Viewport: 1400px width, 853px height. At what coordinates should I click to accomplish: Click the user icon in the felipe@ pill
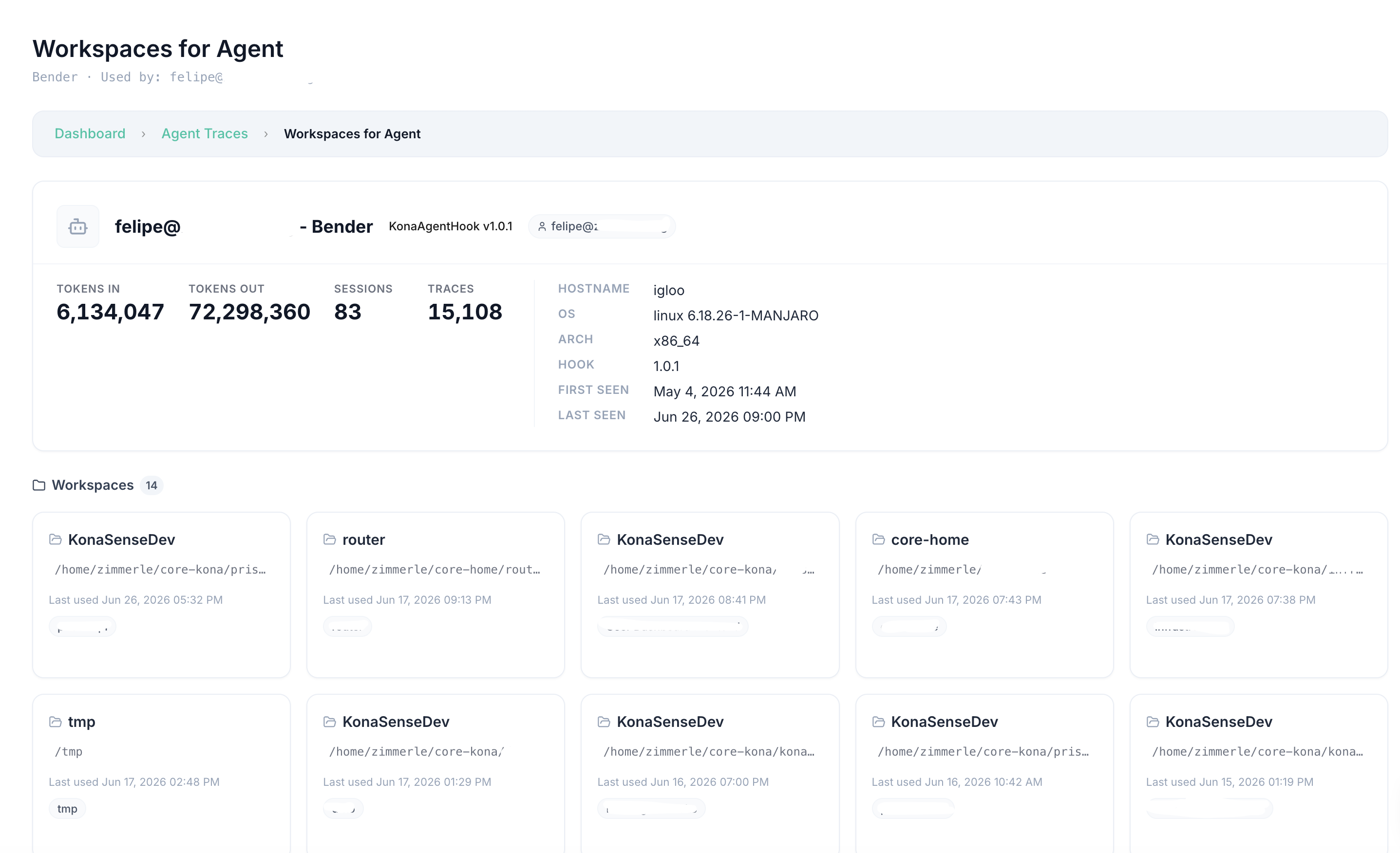coord(542,226)
